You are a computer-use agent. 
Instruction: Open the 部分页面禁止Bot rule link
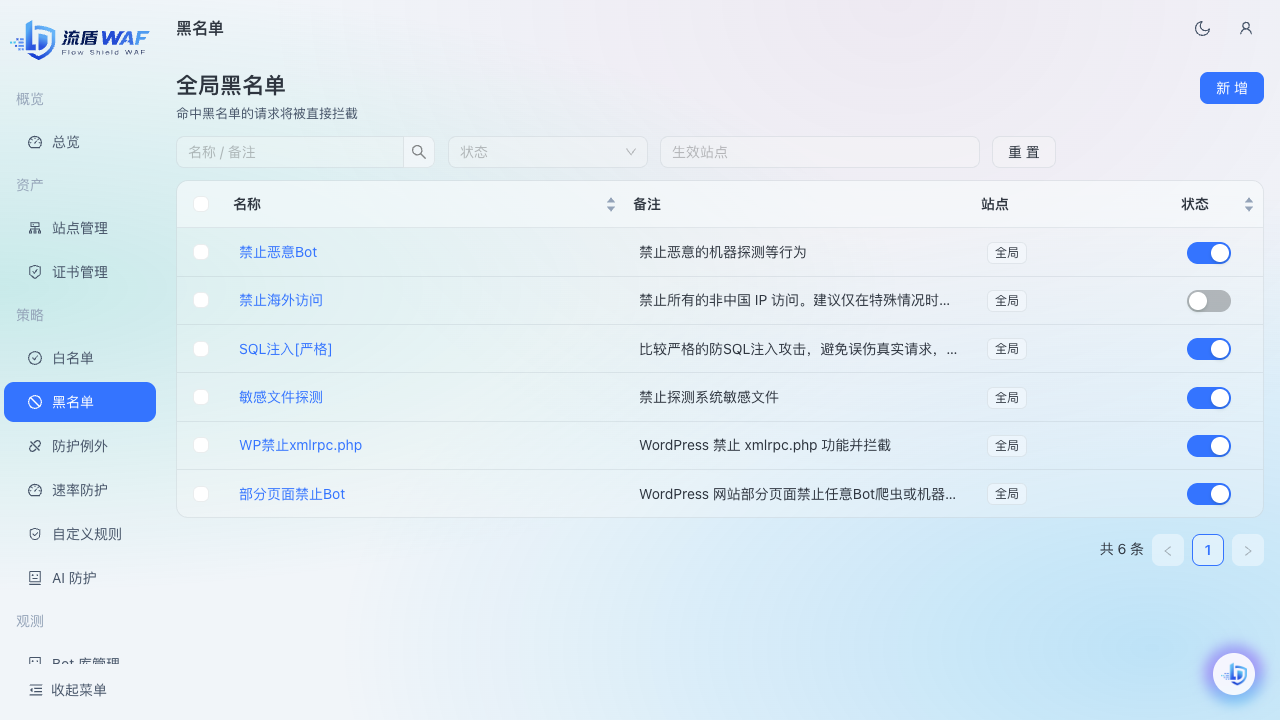click(292, 494)
